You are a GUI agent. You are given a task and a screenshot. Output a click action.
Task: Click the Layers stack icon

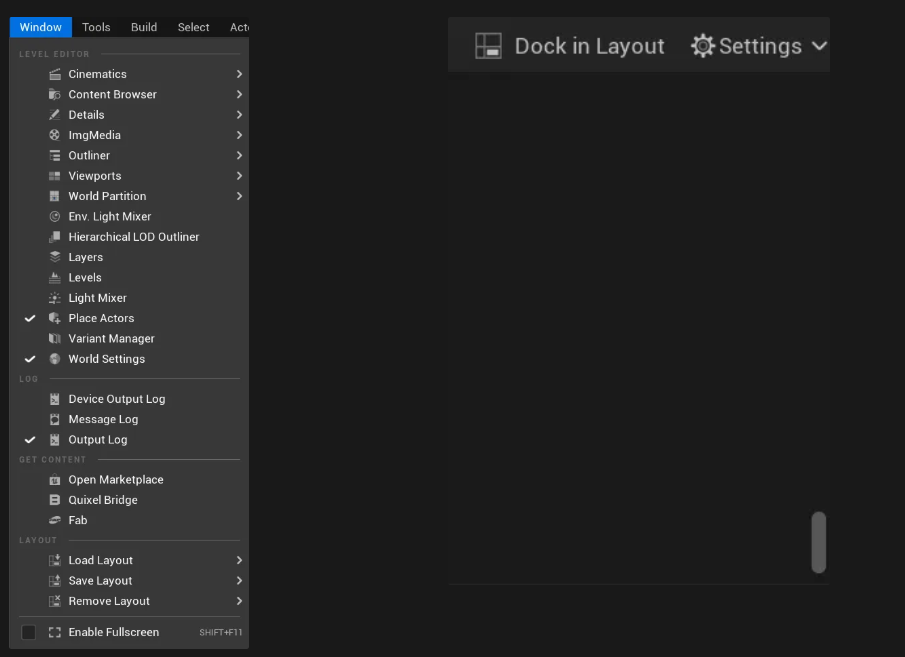click(x=55, y=257)
